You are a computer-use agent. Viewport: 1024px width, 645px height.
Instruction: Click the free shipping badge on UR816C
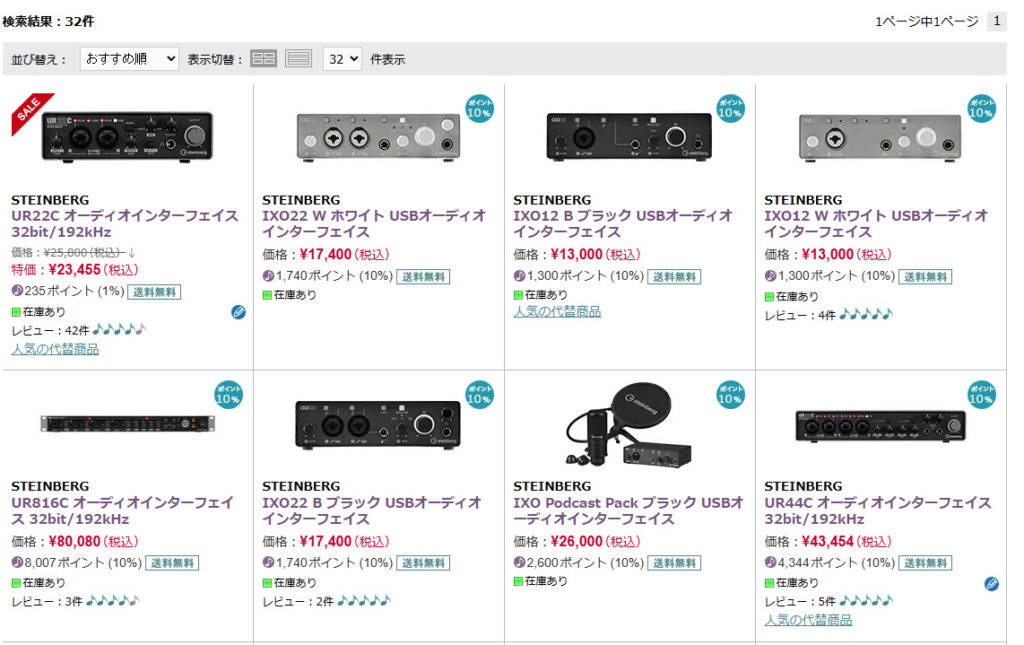172,563
